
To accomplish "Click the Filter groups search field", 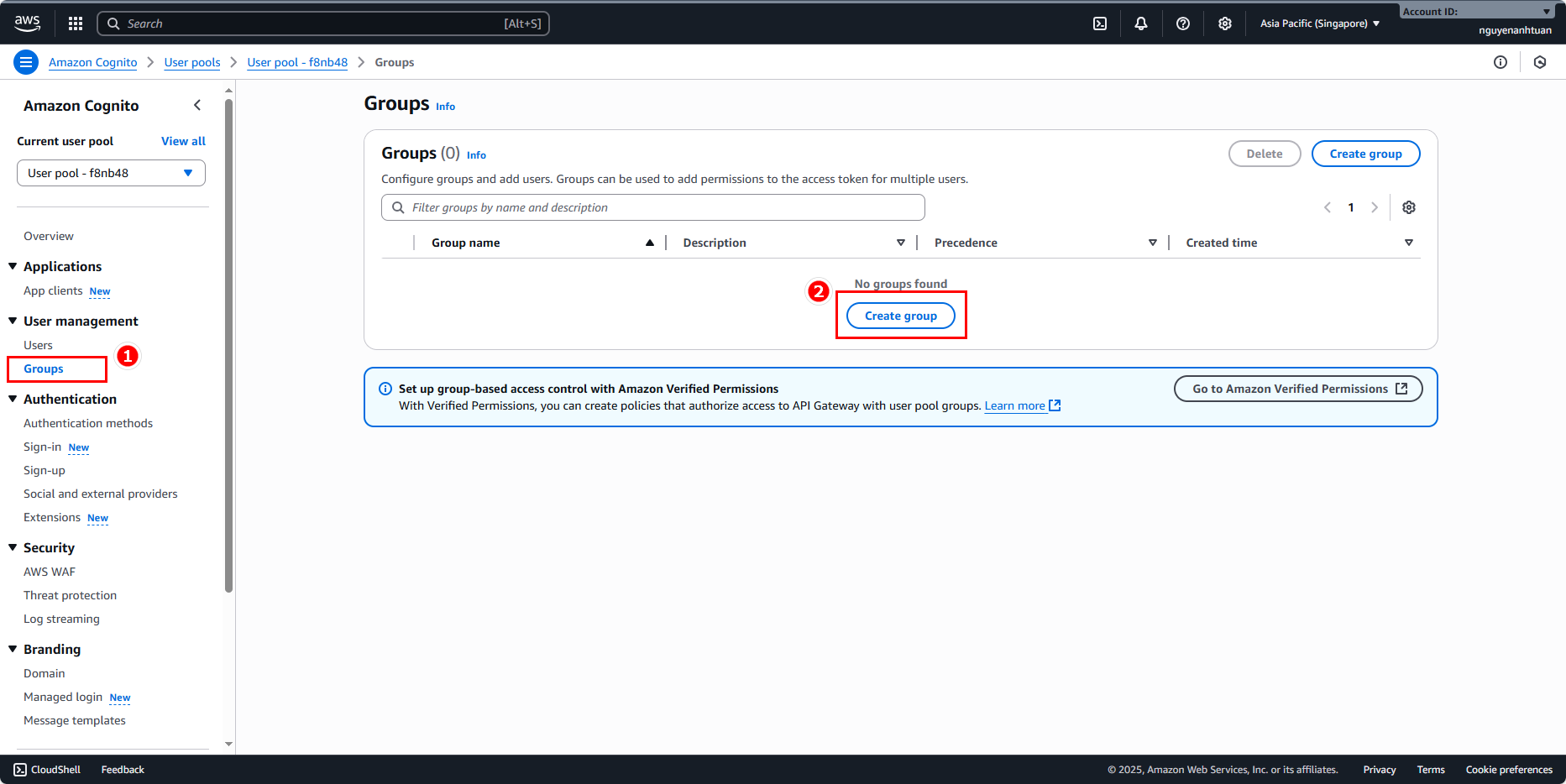I will click(x=653, y=207).
